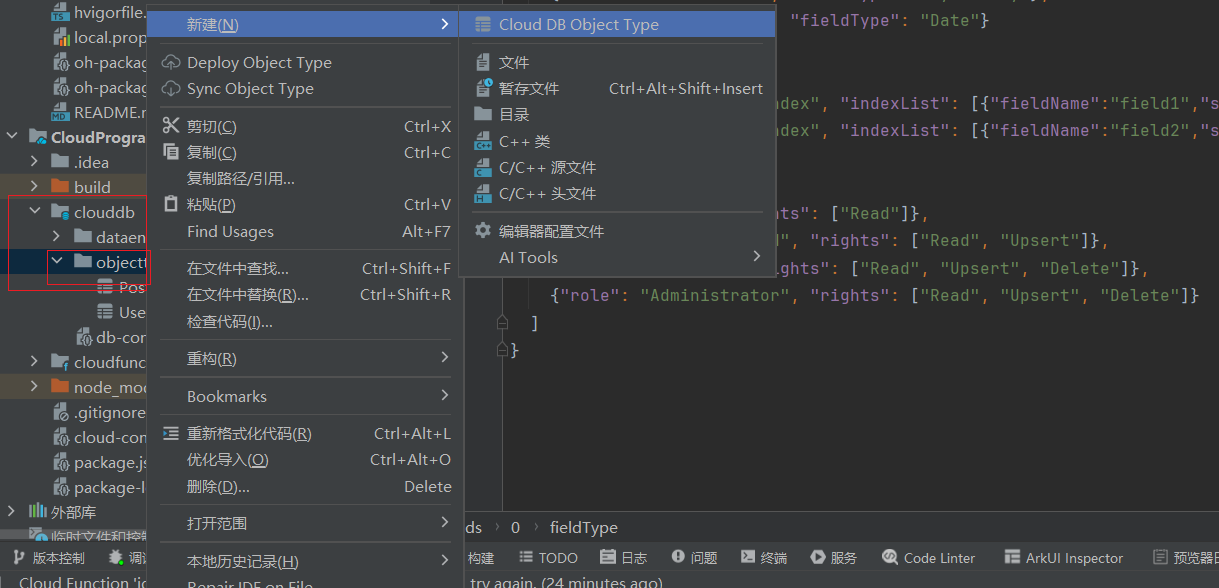Screen dimensions: 1219x588
Task: Open the 版本控制 tool window
Action: click(x=49, y=558)
